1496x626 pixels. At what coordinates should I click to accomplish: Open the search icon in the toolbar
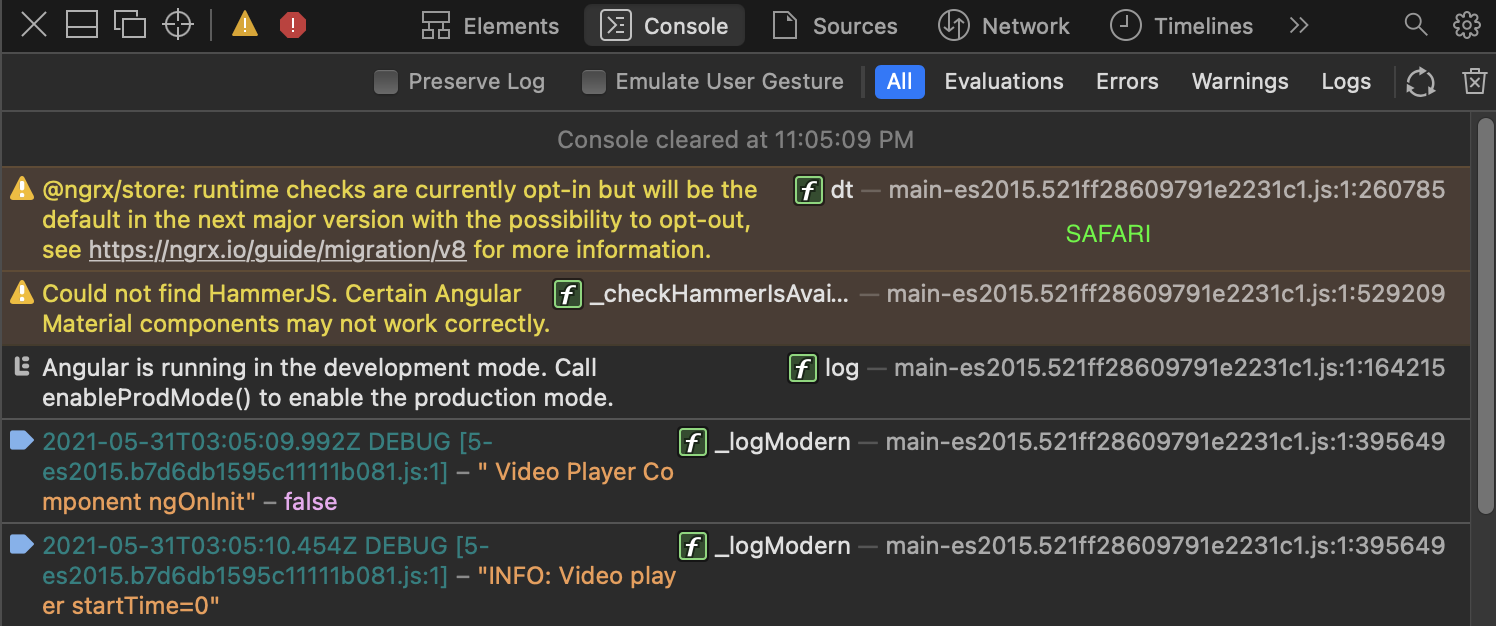click(1416, 24)
